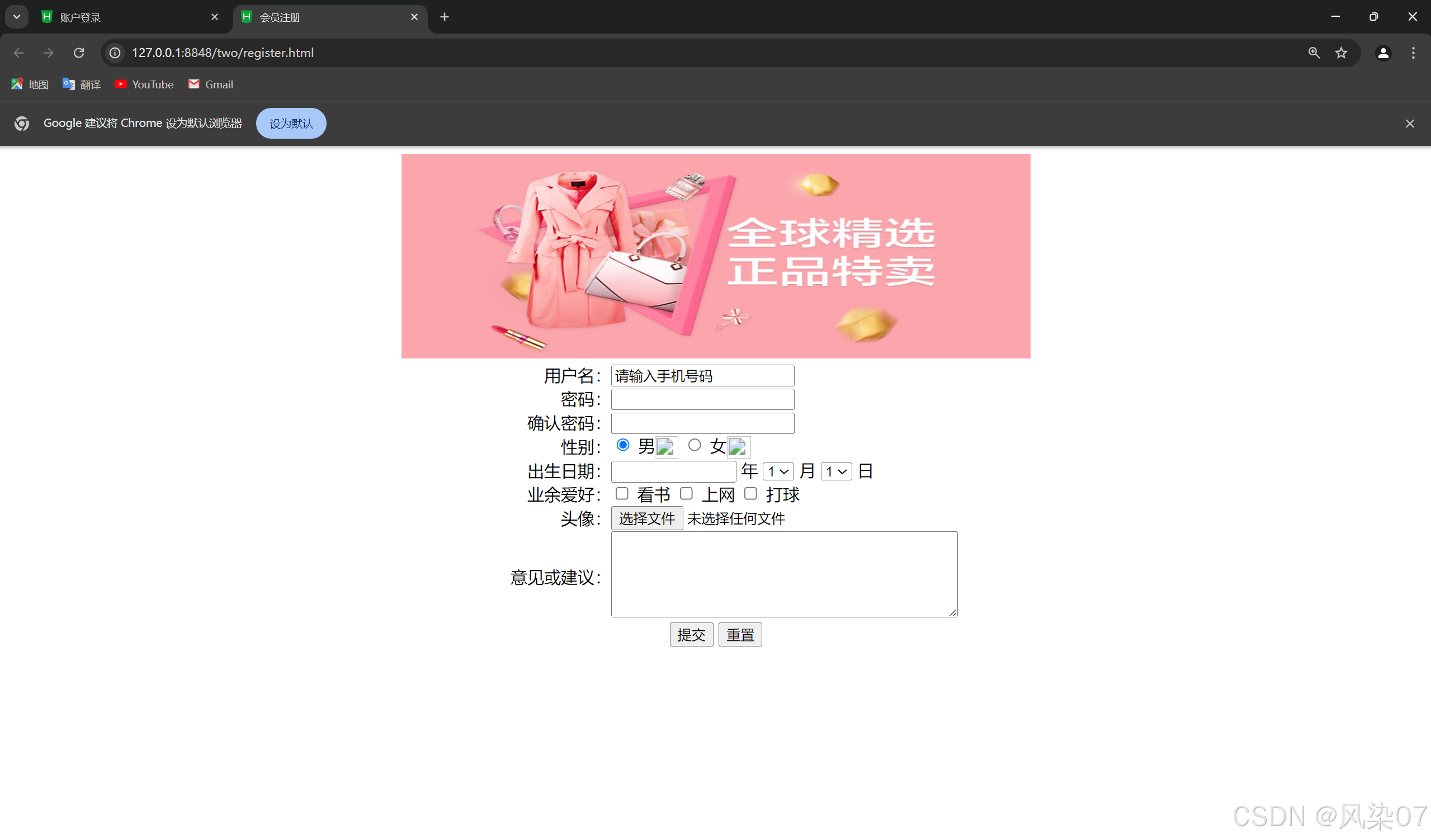Screen dimensions: 1431x840
Task: Select the 女 gender radio button
Action: coord(695,445)
